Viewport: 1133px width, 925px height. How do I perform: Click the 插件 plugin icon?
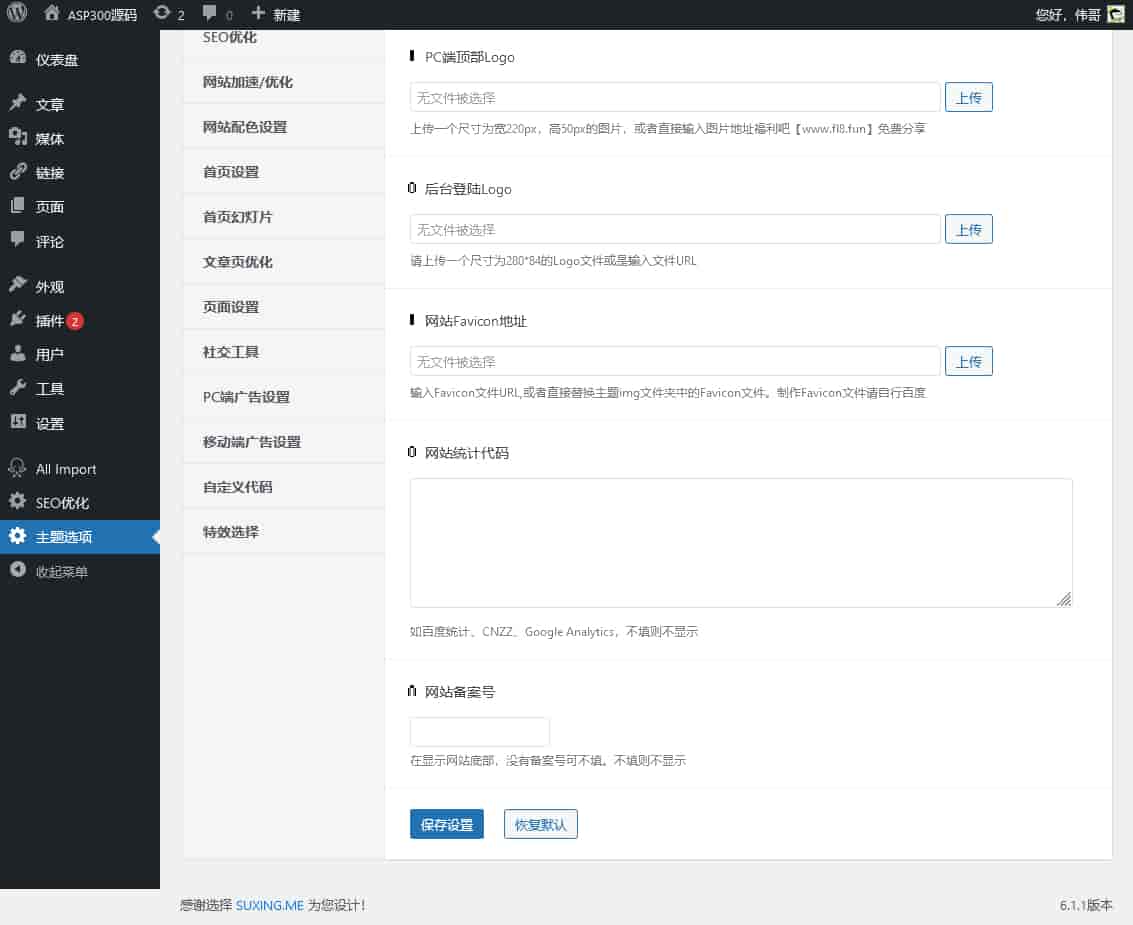pos(18,319)
